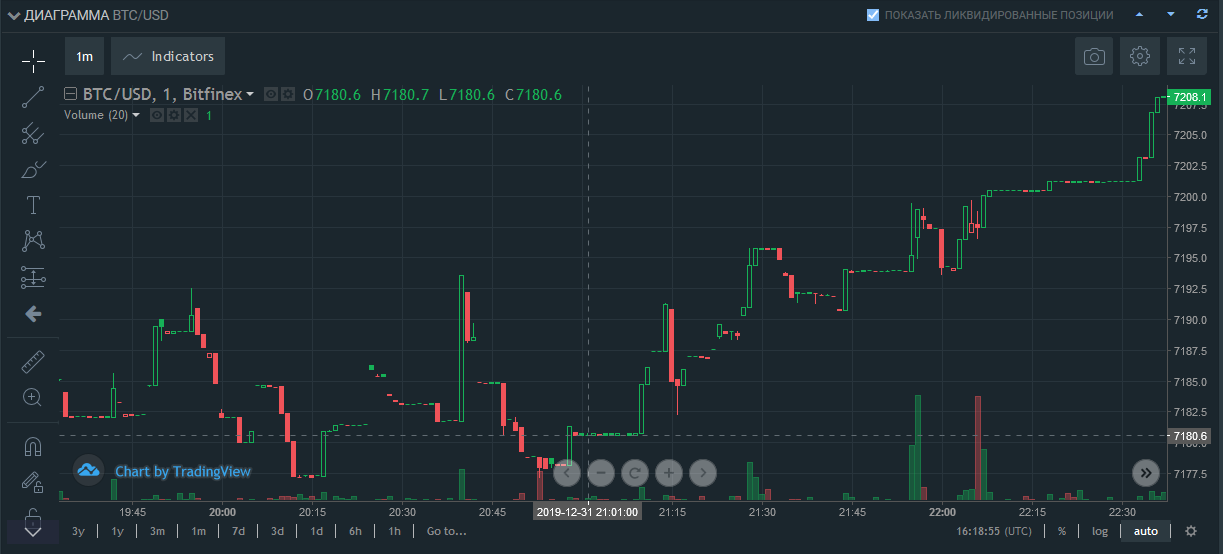The image size is (1223, 554).
Task: Choose the text annotation tool
Action: coord(33,205)
